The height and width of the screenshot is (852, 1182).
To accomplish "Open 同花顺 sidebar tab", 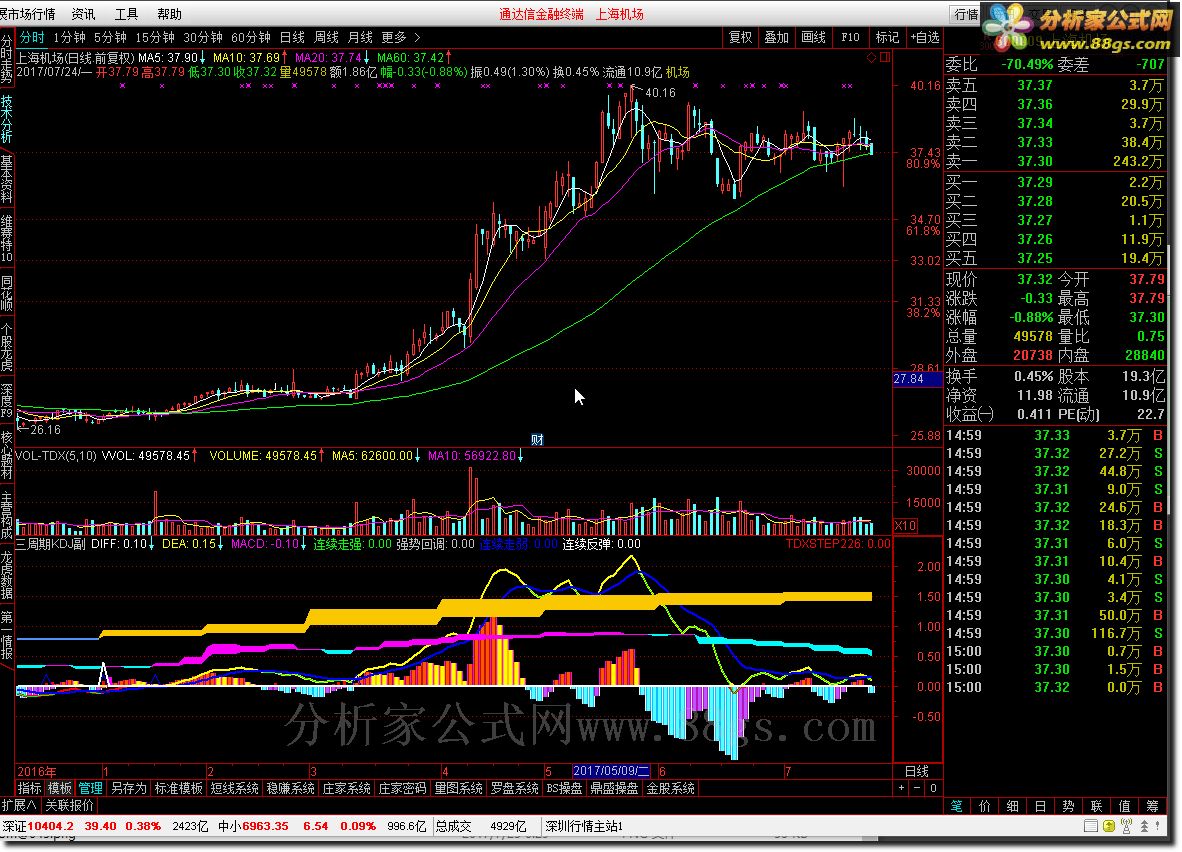I will pos(7,293).
